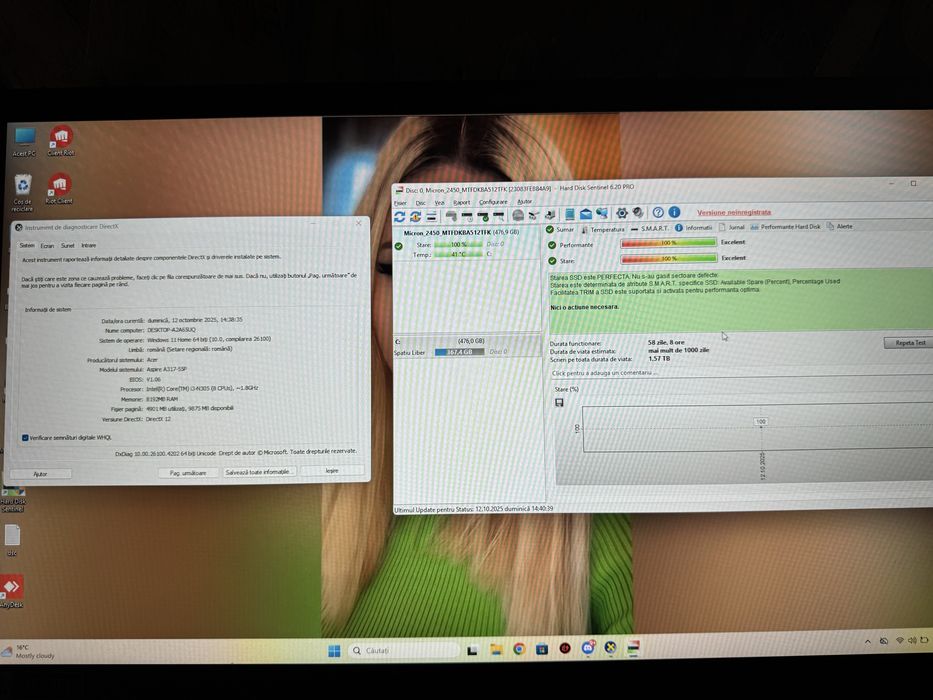The height and width of the screenshot is (700, 933).
Task: Open the Fișier menu in Hard Disk Sentinel
Action: coord(400,203)
